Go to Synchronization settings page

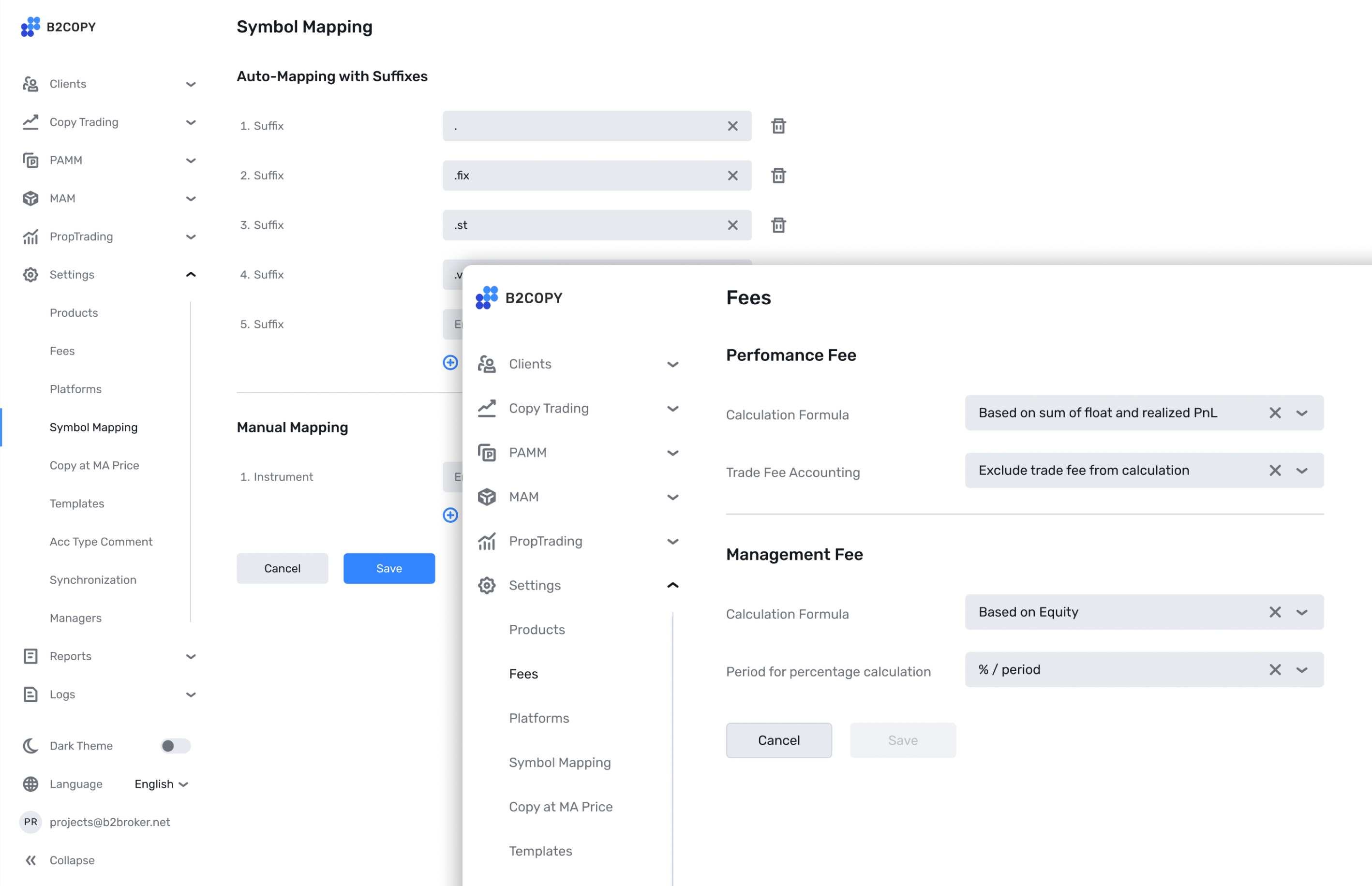(93, 579)
